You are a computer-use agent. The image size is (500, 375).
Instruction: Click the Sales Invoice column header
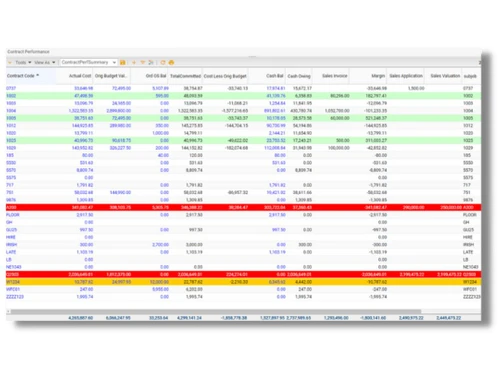coord(335,76)
